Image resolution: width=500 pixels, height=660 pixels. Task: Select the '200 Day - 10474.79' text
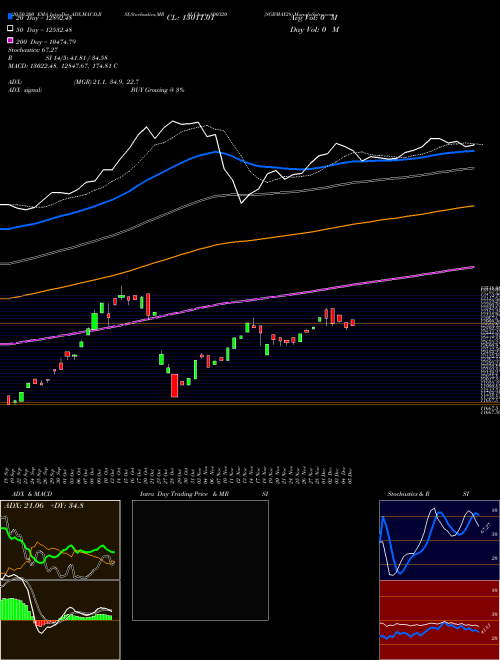[x=46, y=42]
